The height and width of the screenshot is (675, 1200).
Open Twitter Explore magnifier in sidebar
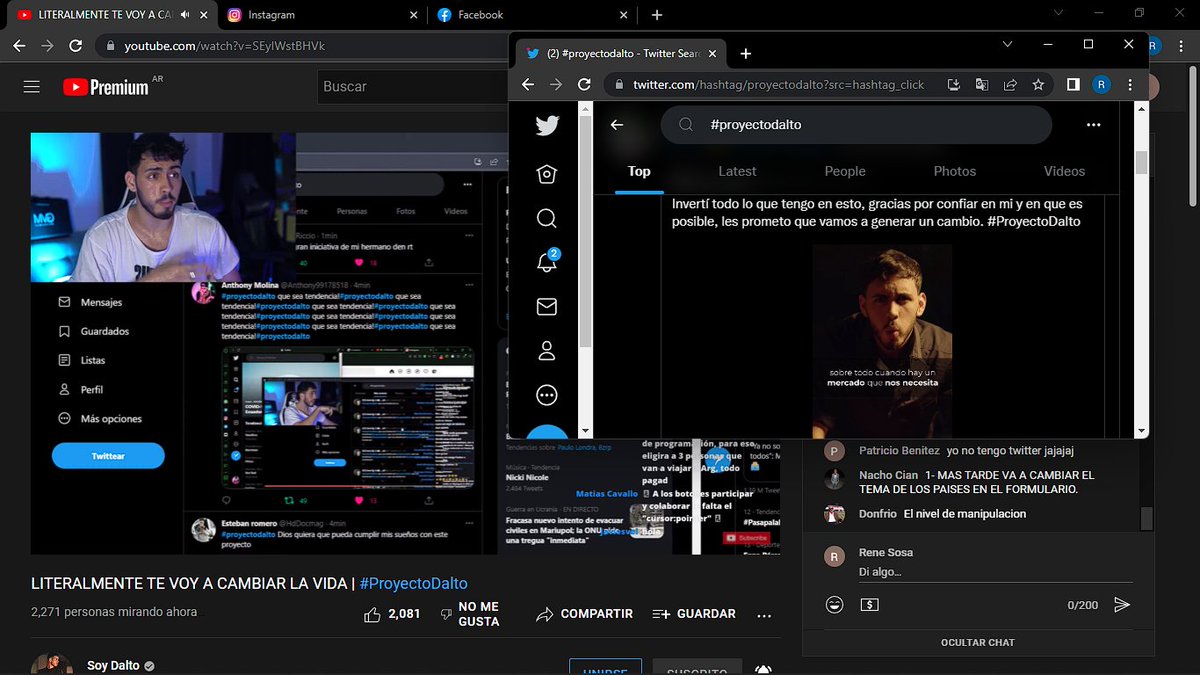click(x=547, y=218)
